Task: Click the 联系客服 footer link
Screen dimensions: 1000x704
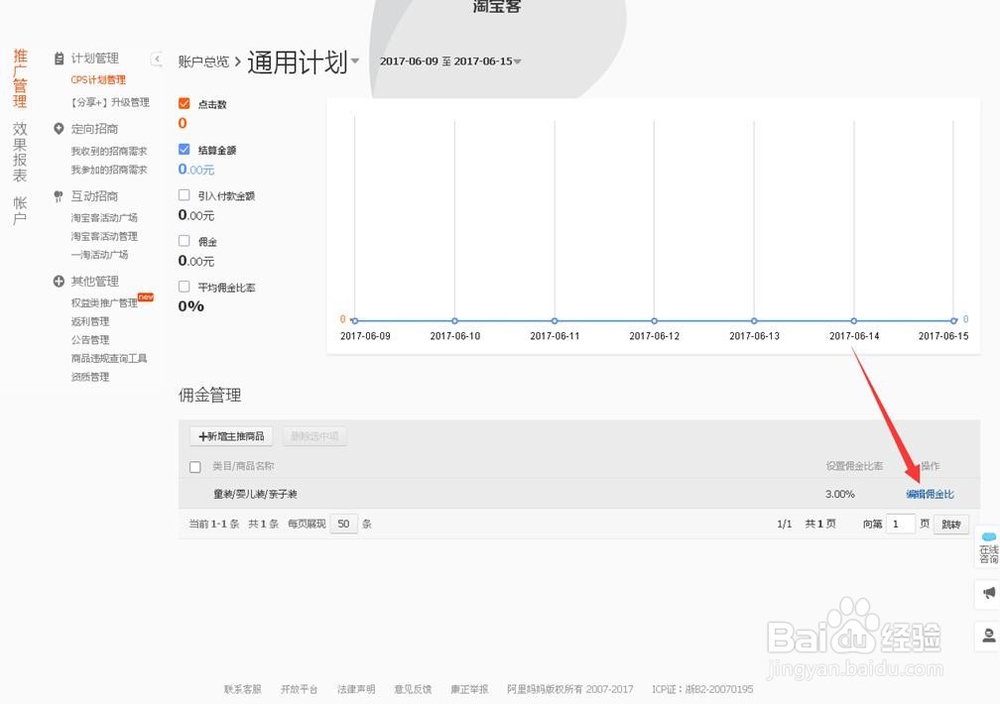Action: pyautogui.click(x=242, y=689)
